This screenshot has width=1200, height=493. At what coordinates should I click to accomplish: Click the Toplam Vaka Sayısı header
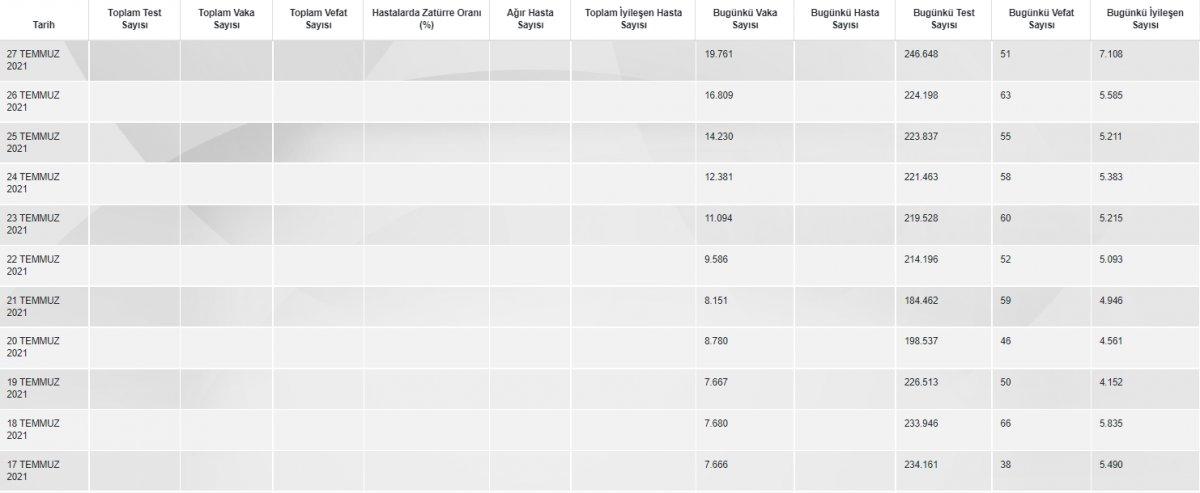(x=226, y=19)
